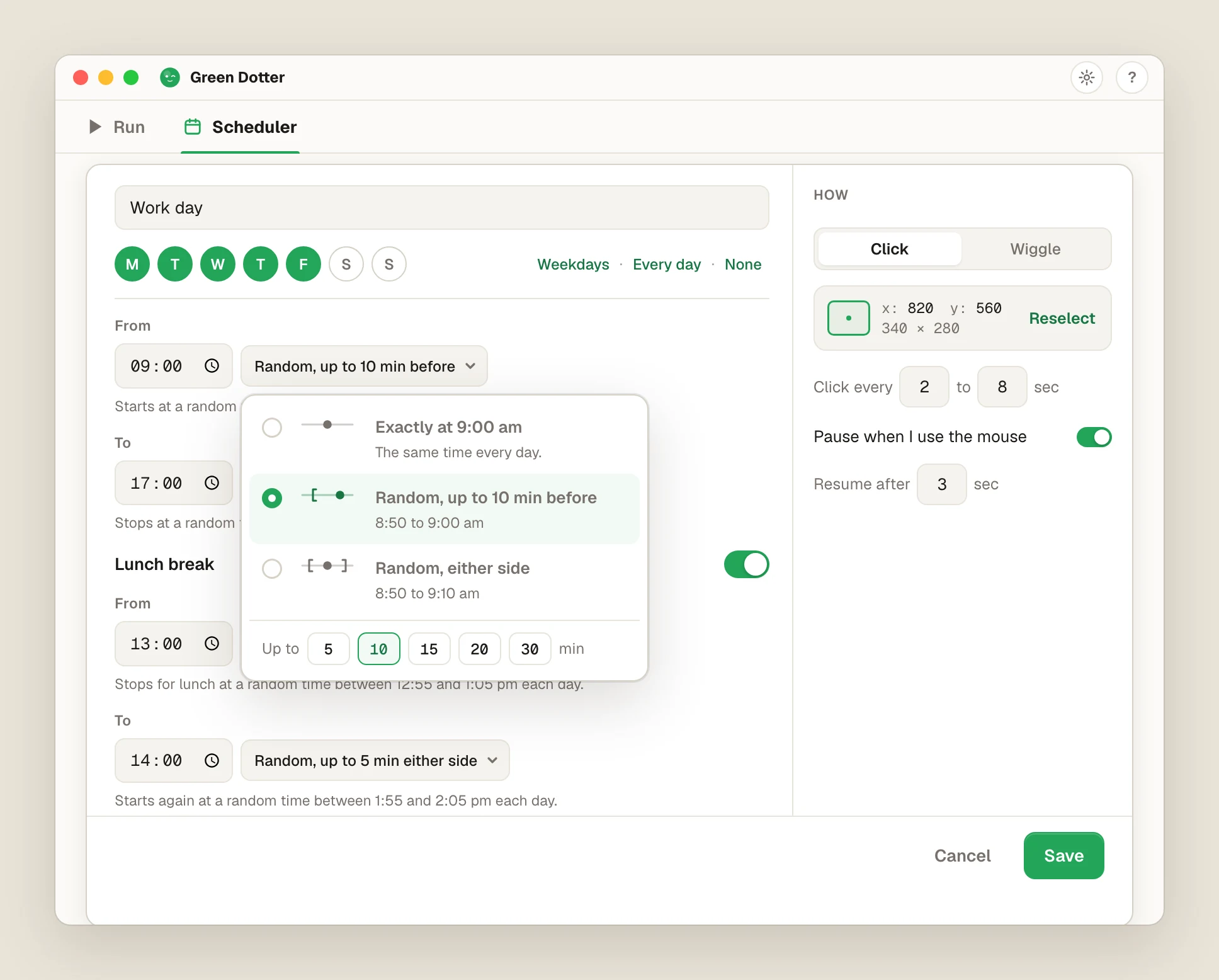Open Random, up to 5 min either side dropdown
Screen dimensions: 1219x980
375,761
